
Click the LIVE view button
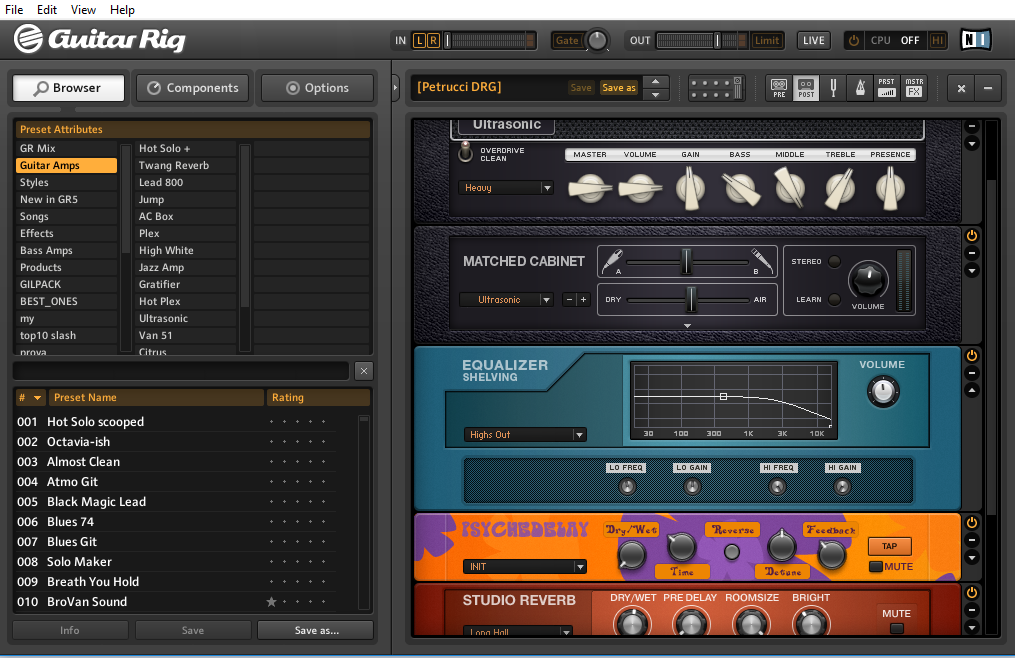point(813,40)
